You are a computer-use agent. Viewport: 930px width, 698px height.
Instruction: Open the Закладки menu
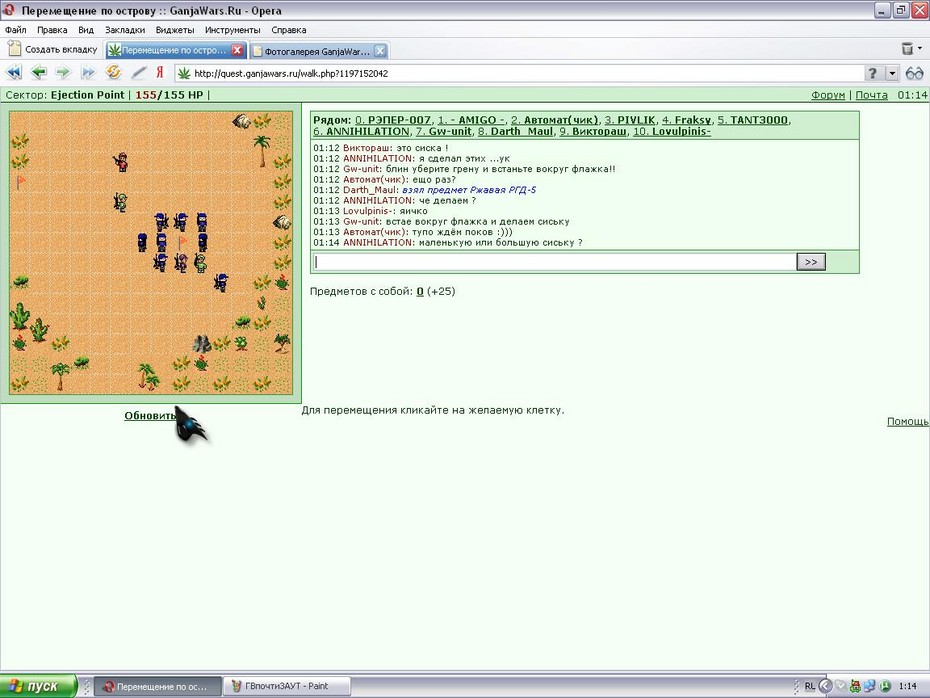tap(125, 30)
